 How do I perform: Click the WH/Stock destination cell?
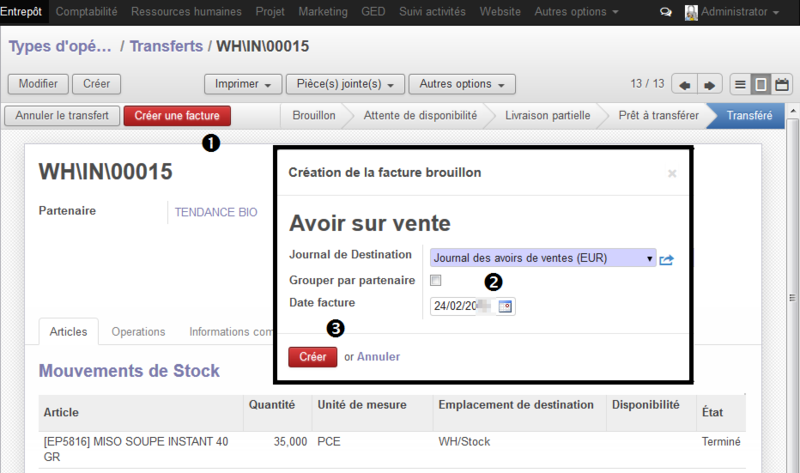(464, 442)
